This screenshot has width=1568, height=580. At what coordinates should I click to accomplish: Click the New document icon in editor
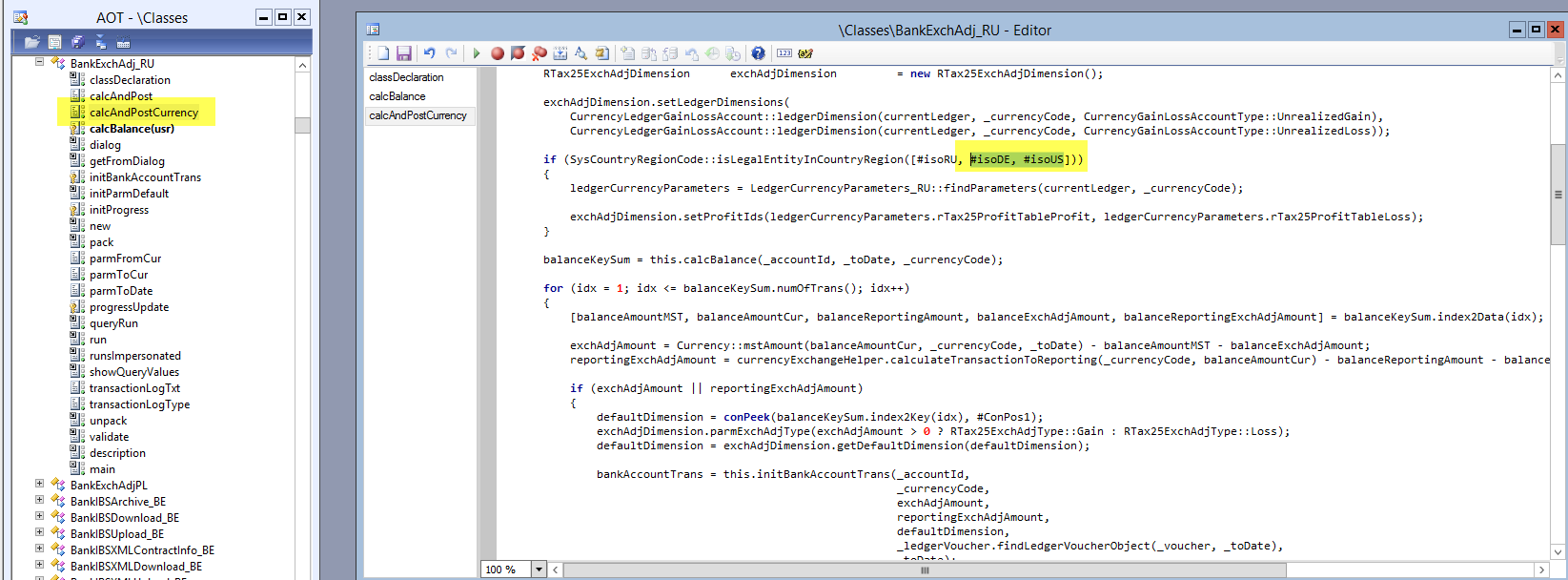click(x=382, y=53)
